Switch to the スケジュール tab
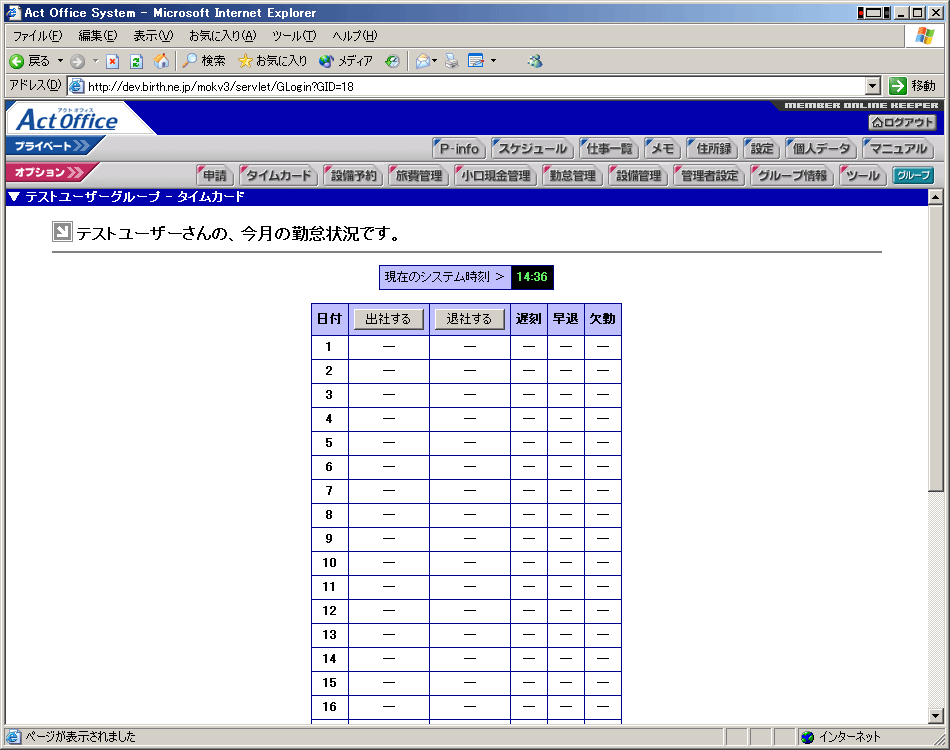The width and height of the screenshot is (950, 750). tap(532, 149)
